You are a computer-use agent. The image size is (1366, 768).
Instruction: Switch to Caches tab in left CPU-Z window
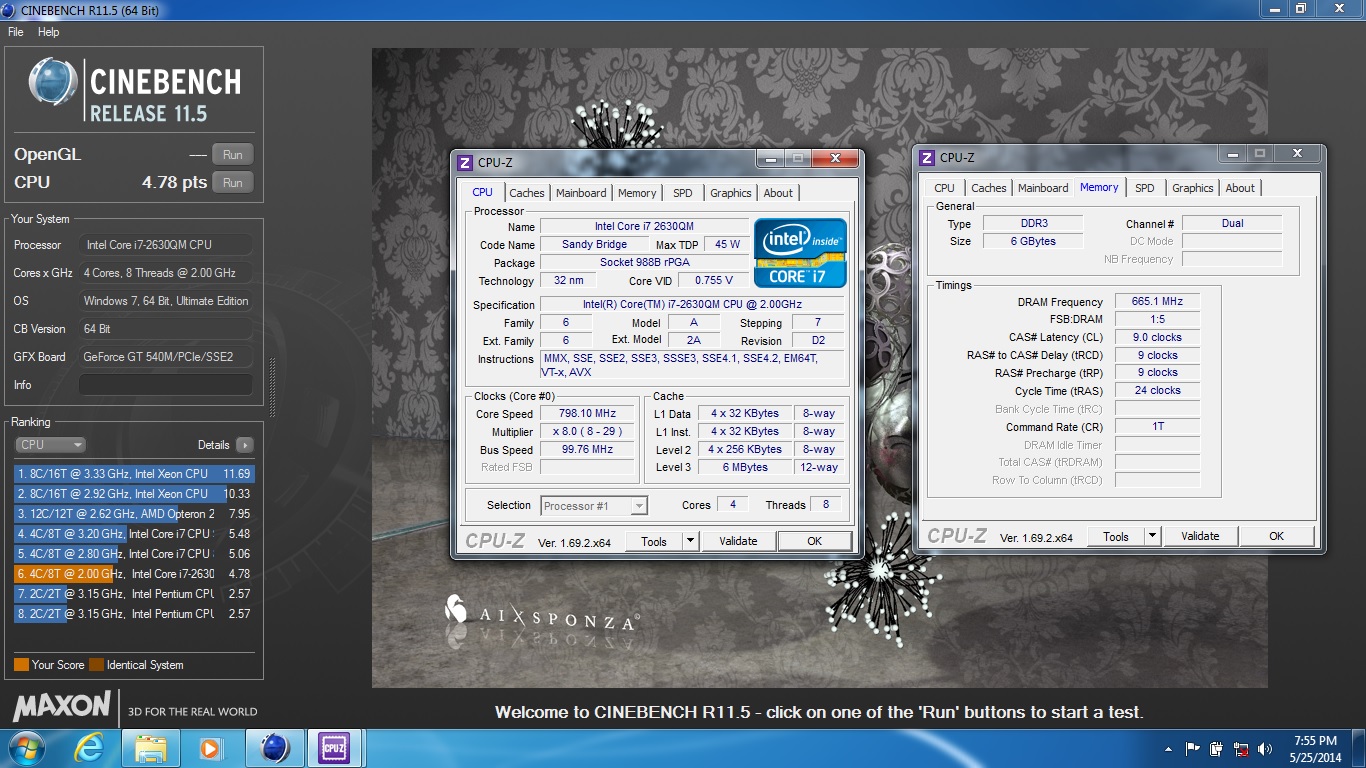coord(526,193)
